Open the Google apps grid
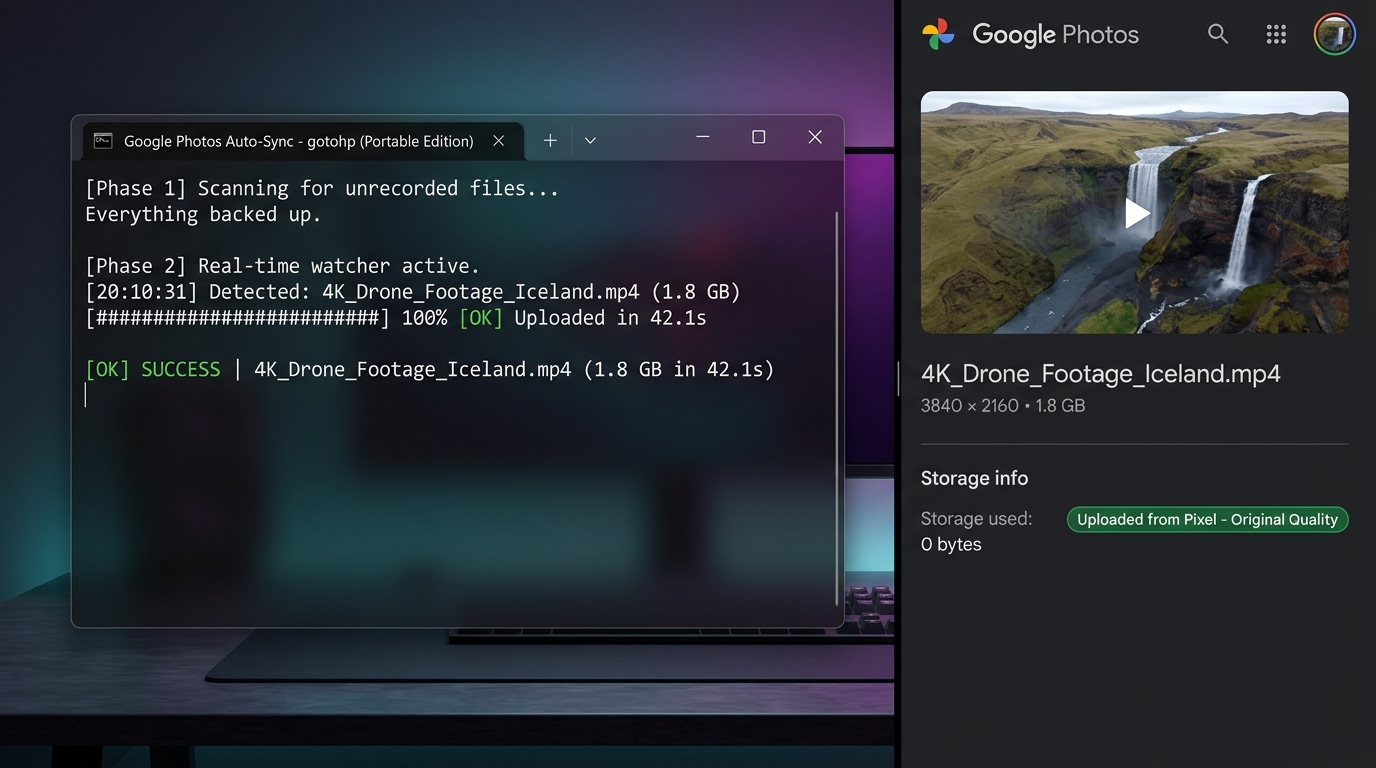This screenshot has width=1376, height=768. click(x=1276, y=34)
